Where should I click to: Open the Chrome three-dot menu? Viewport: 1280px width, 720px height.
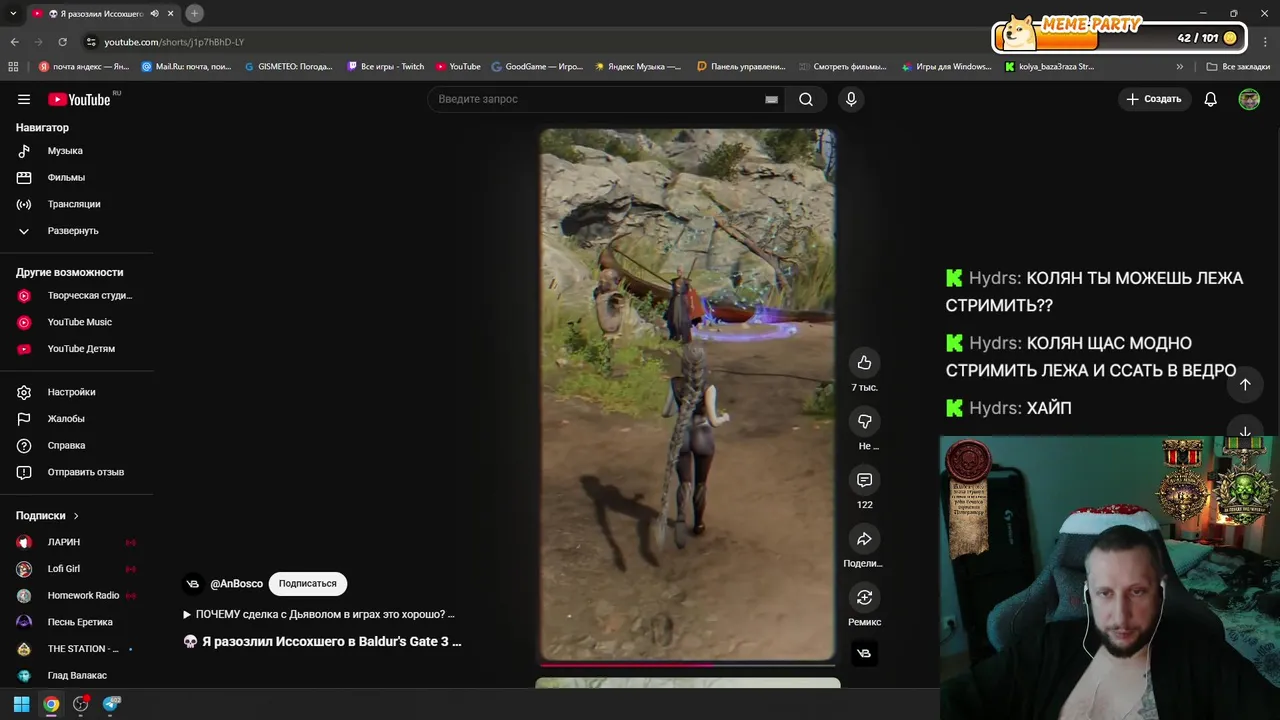[1266, 42]
